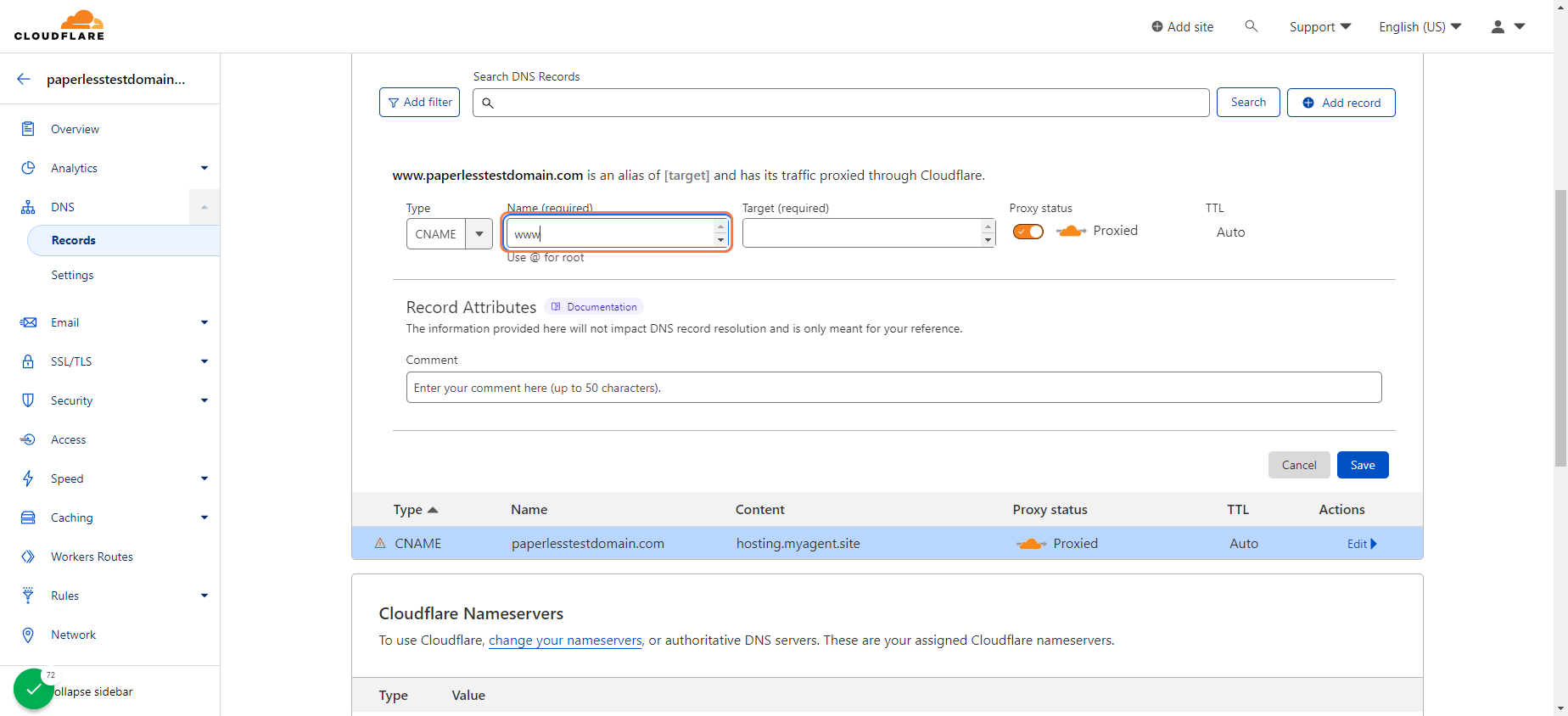1568x716 pixels.
Task: Click the Speed lightning bolt icon
Action: click(28, 478)
